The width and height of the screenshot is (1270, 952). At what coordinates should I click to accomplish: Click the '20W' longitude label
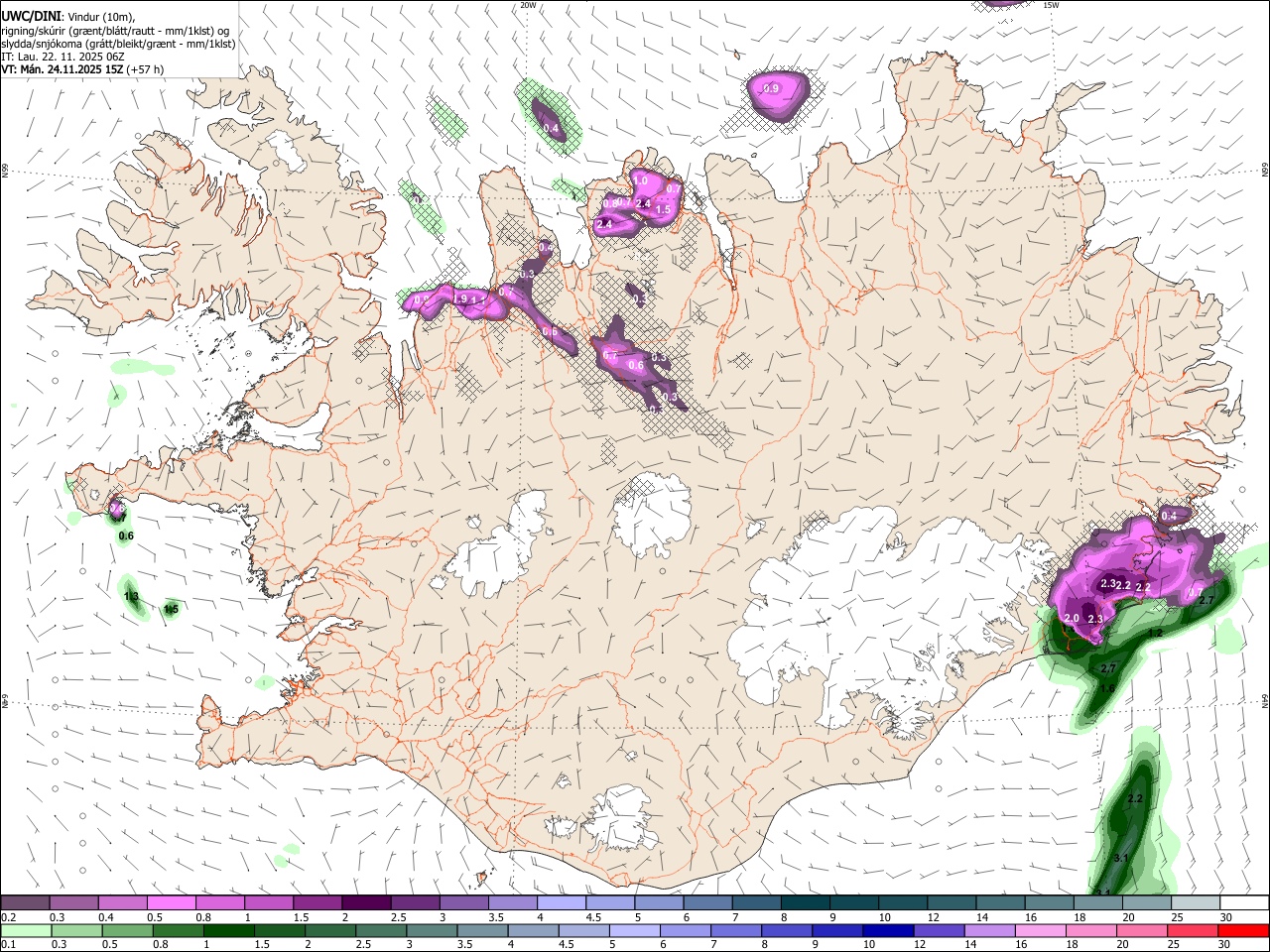tap(528, 5)
